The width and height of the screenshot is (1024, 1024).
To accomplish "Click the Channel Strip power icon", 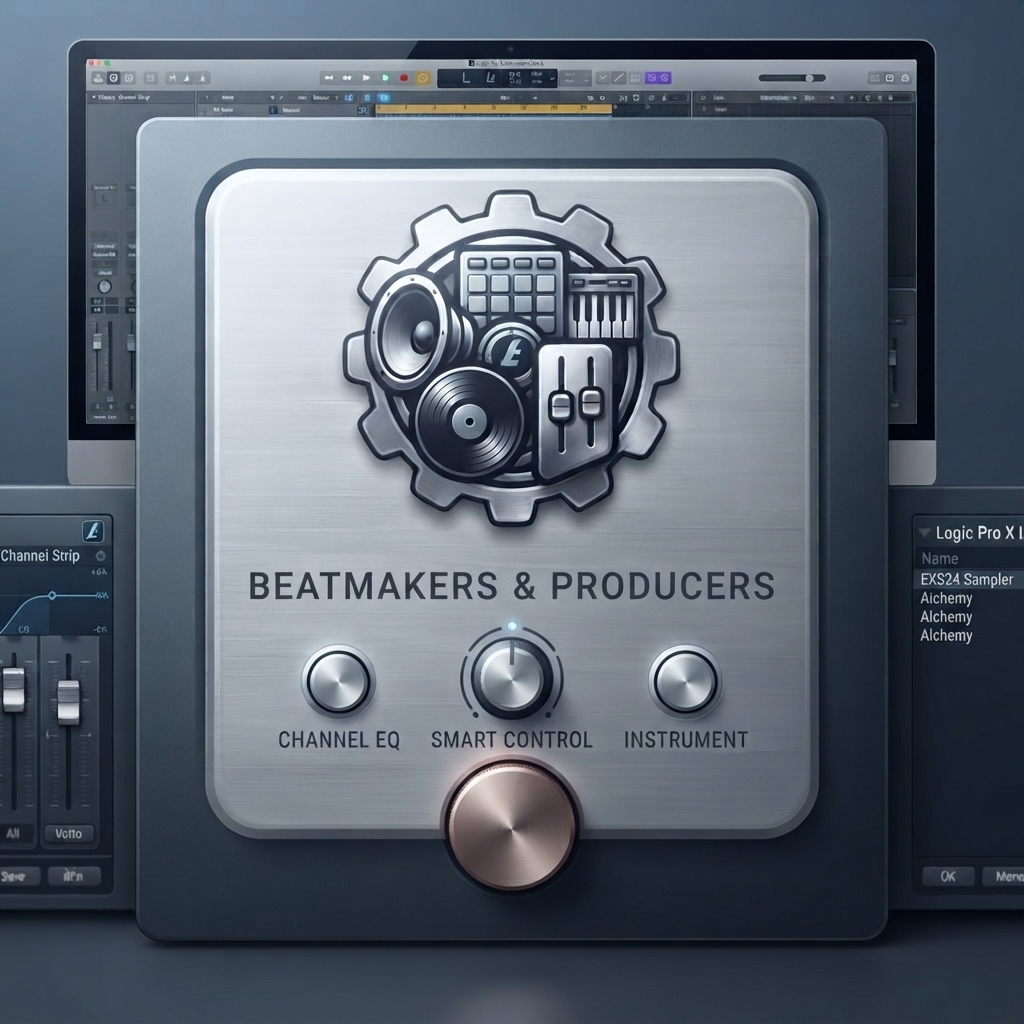I will point(101,556).
